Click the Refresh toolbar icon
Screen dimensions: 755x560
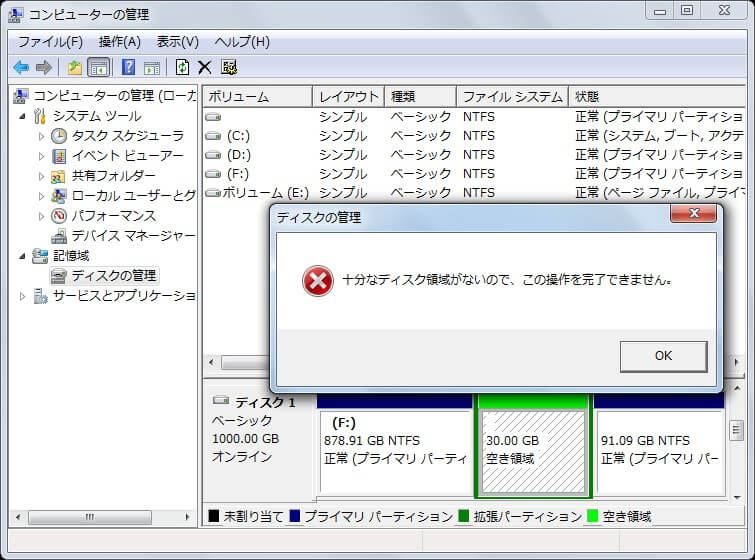[182, 67]
